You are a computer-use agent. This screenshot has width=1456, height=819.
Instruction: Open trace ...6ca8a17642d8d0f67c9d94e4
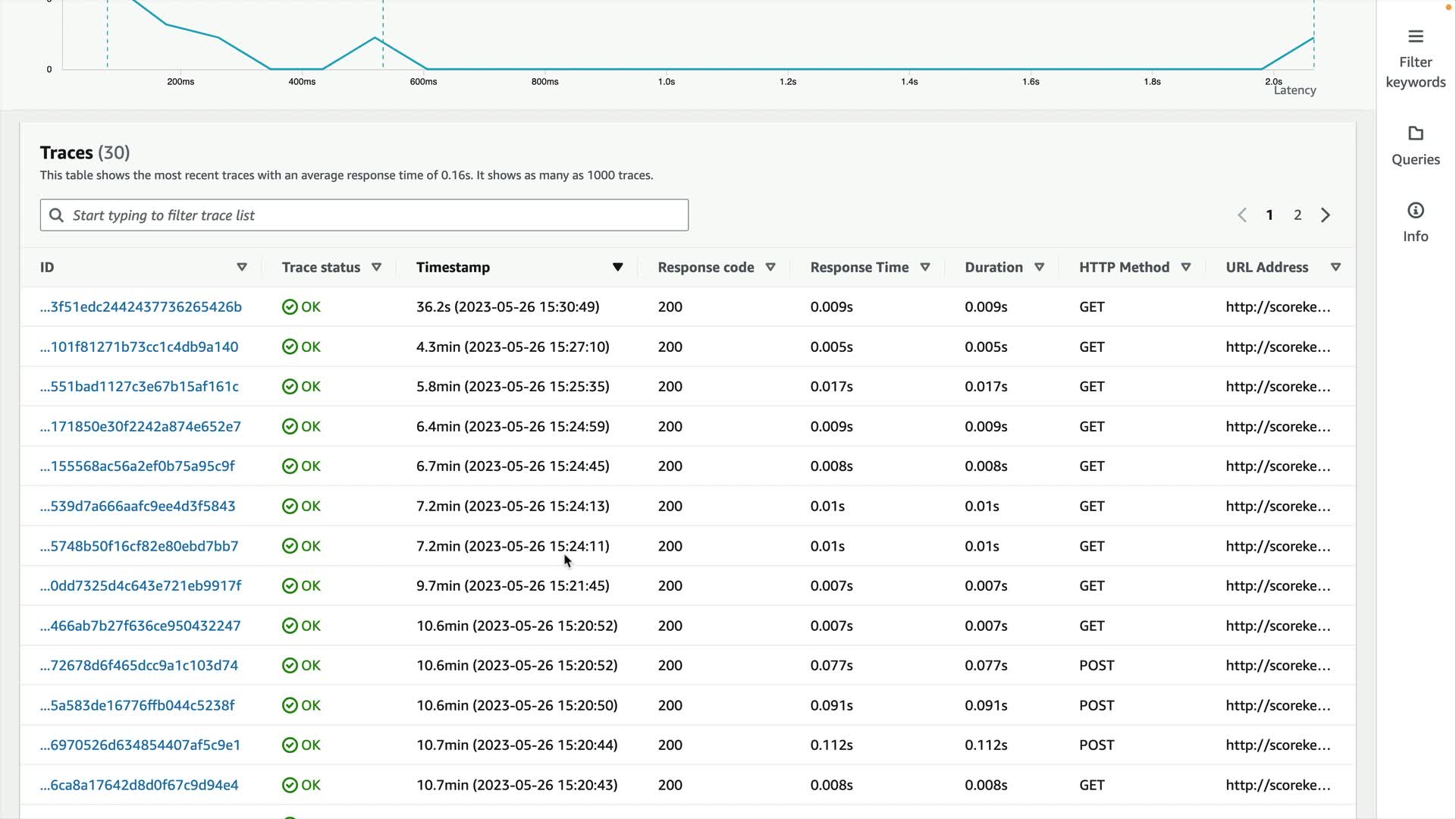click(140, 786)
